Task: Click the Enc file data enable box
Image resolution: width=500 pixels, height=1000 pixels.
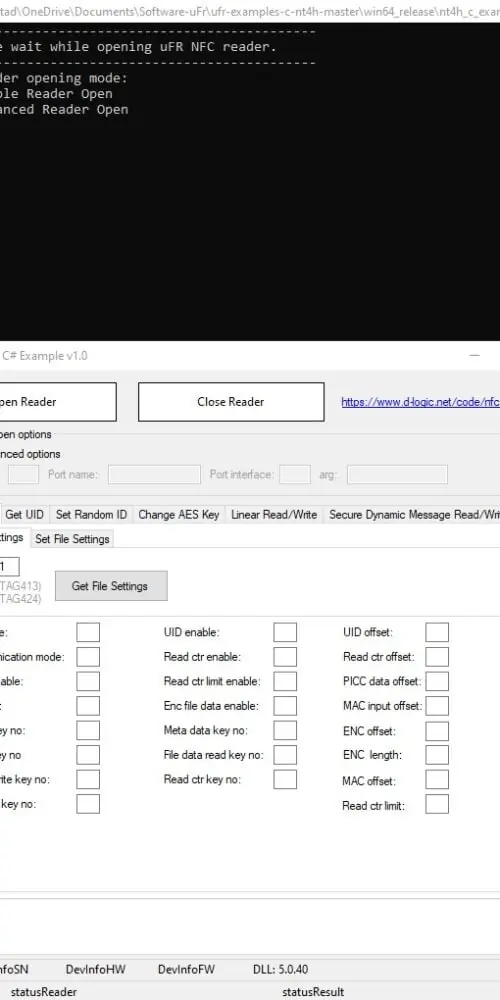Action: [x=285, y=706]
